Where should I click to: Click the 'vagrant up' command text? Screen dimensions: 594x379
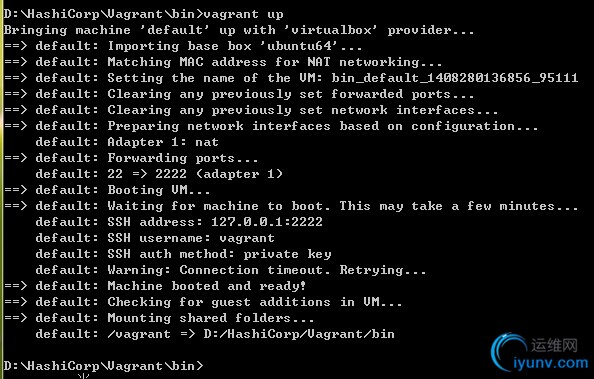(x=243, y=14)
